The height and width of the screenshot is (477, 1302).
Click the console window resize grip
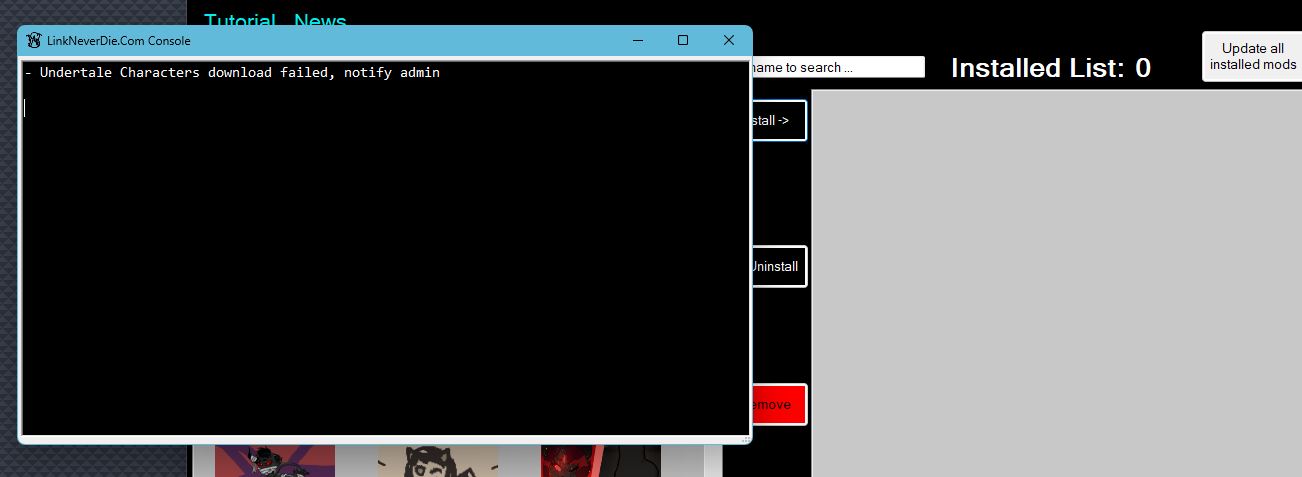[746, 438]
